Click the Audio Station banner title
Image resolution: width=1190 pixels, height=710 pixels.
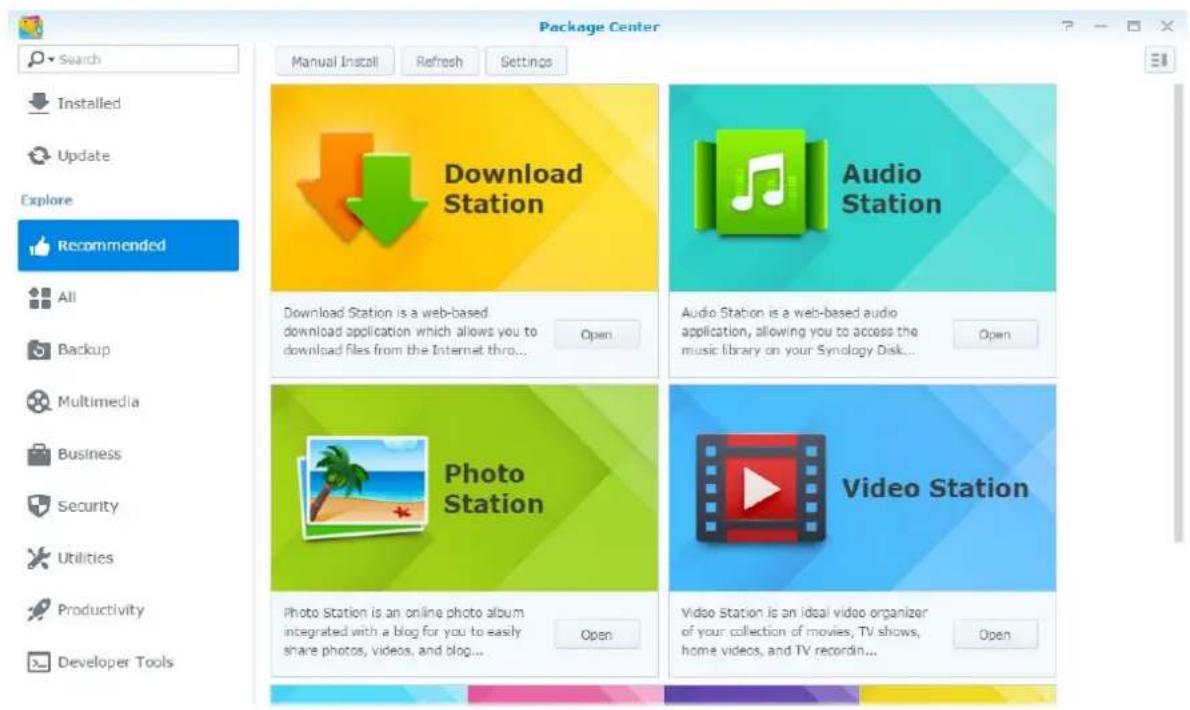click(892, 188)
